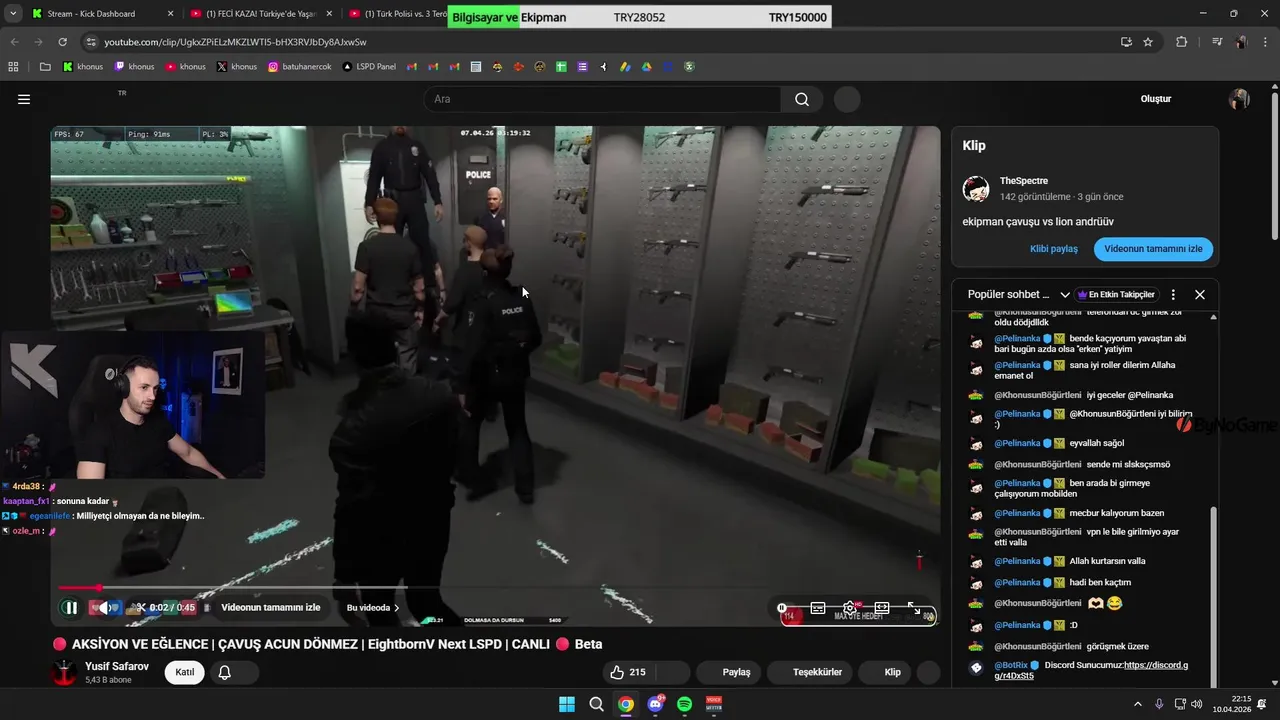Seek on the red video progress bar

(497, 588)
